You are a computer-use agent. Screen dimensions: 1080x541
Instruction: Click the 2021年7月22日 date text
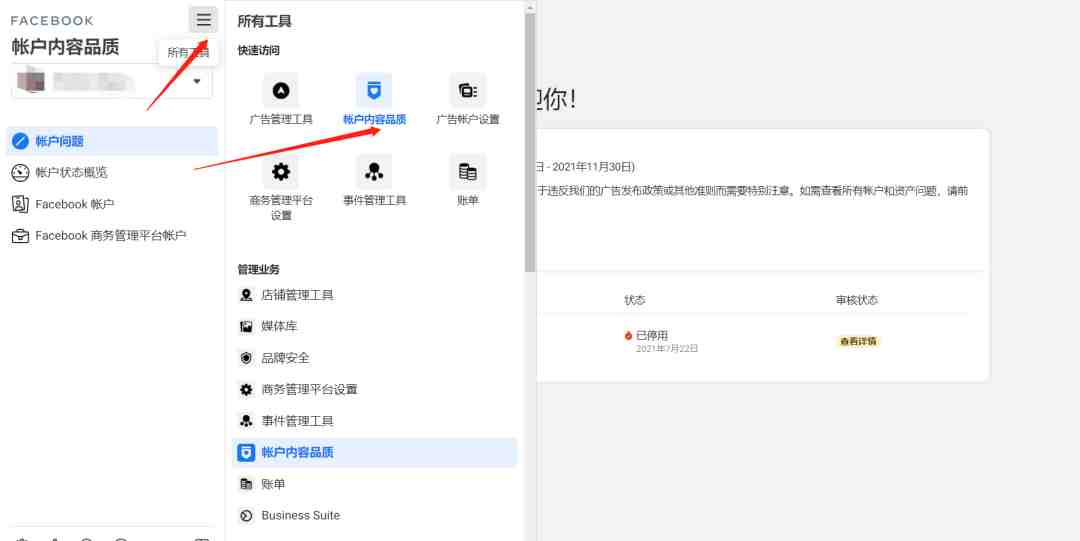(x=667, y=349)
